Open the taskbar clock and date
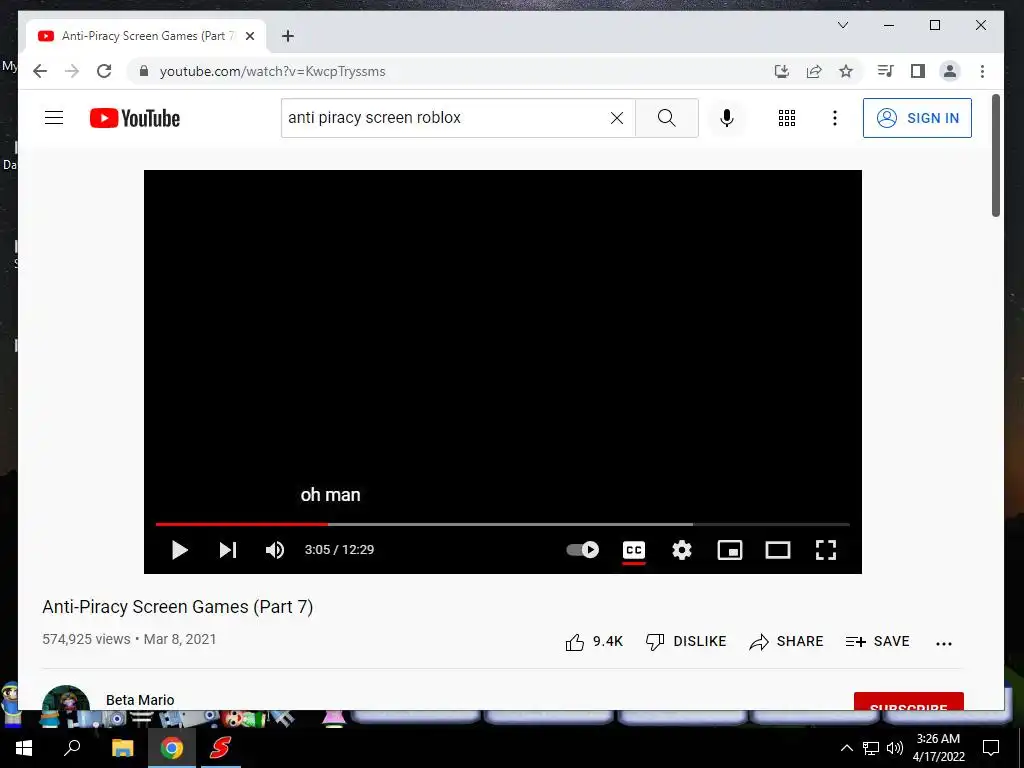The height and width of the screenshot is (768, 1024). [938, 748]
